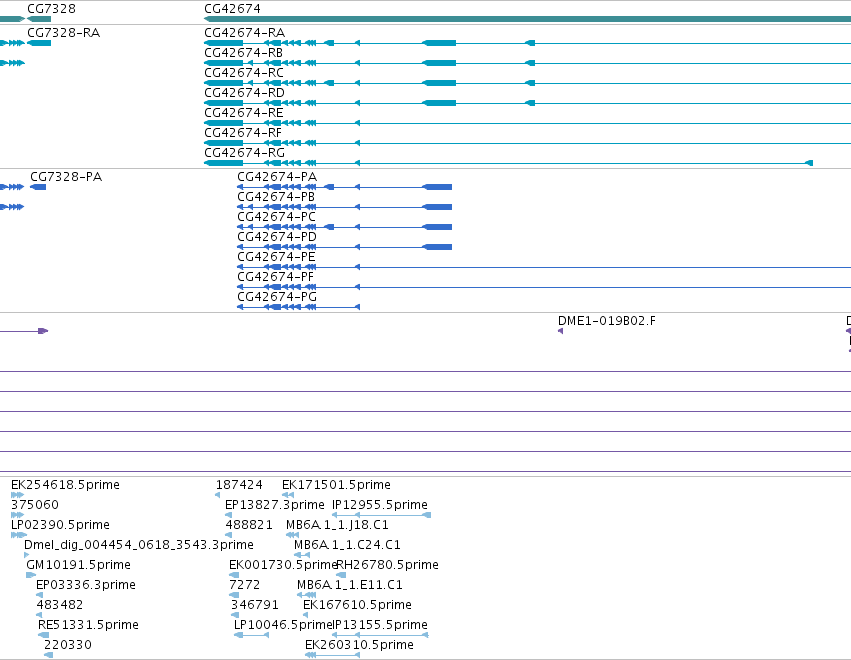Viewport: 851px width, 660px height.
Task: Click the EK001730.5prime EST label
Action: (x=283, y=565)
